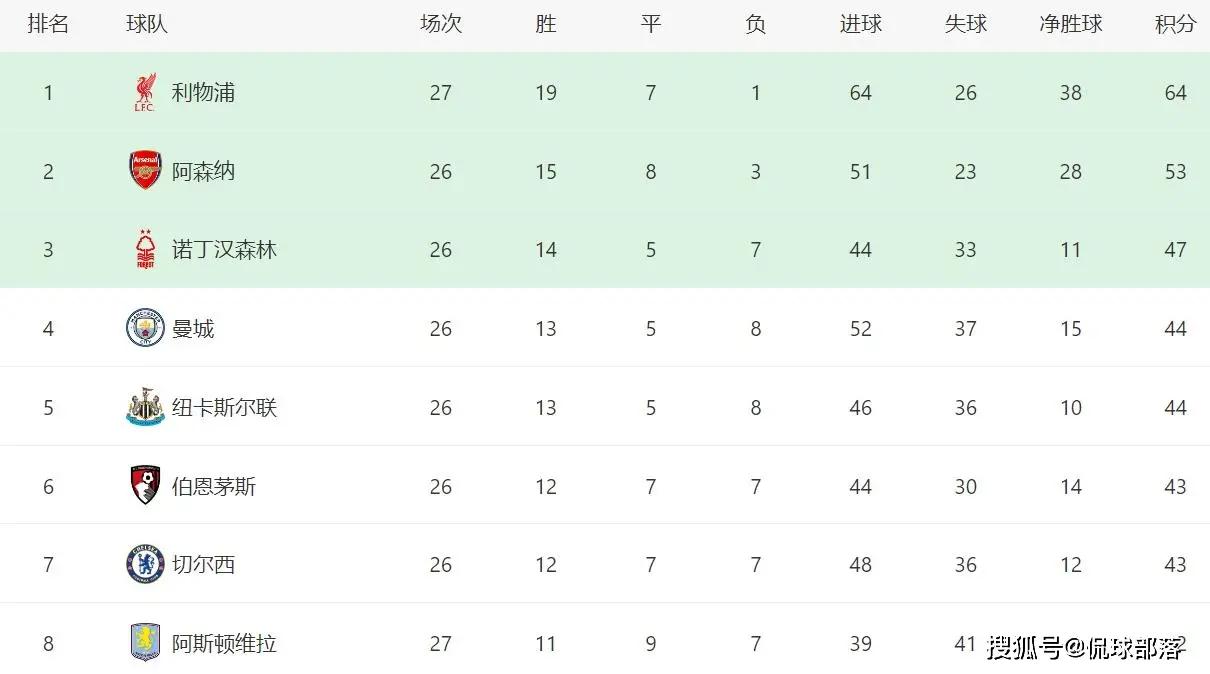Select the 纽卡斯尔联 team name
The image size is (1210, 674).
pos(224,407)
